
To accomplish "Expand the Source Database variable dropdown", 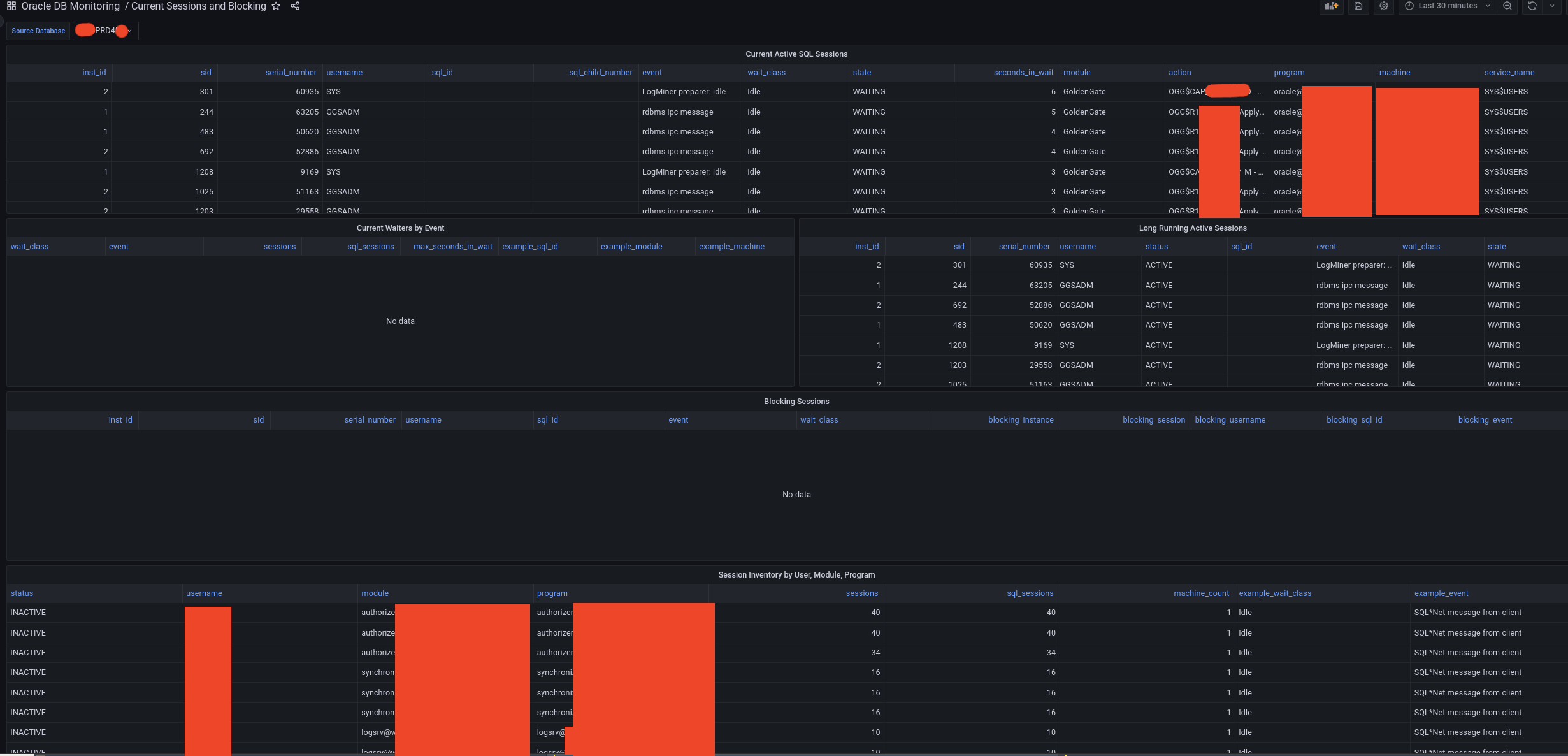I will [106, 31].
